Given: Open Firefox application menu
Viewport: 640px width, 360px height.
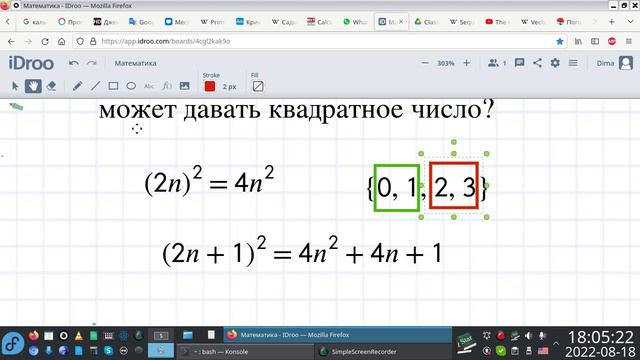Looking at the screenshot, I should (629, 41).
